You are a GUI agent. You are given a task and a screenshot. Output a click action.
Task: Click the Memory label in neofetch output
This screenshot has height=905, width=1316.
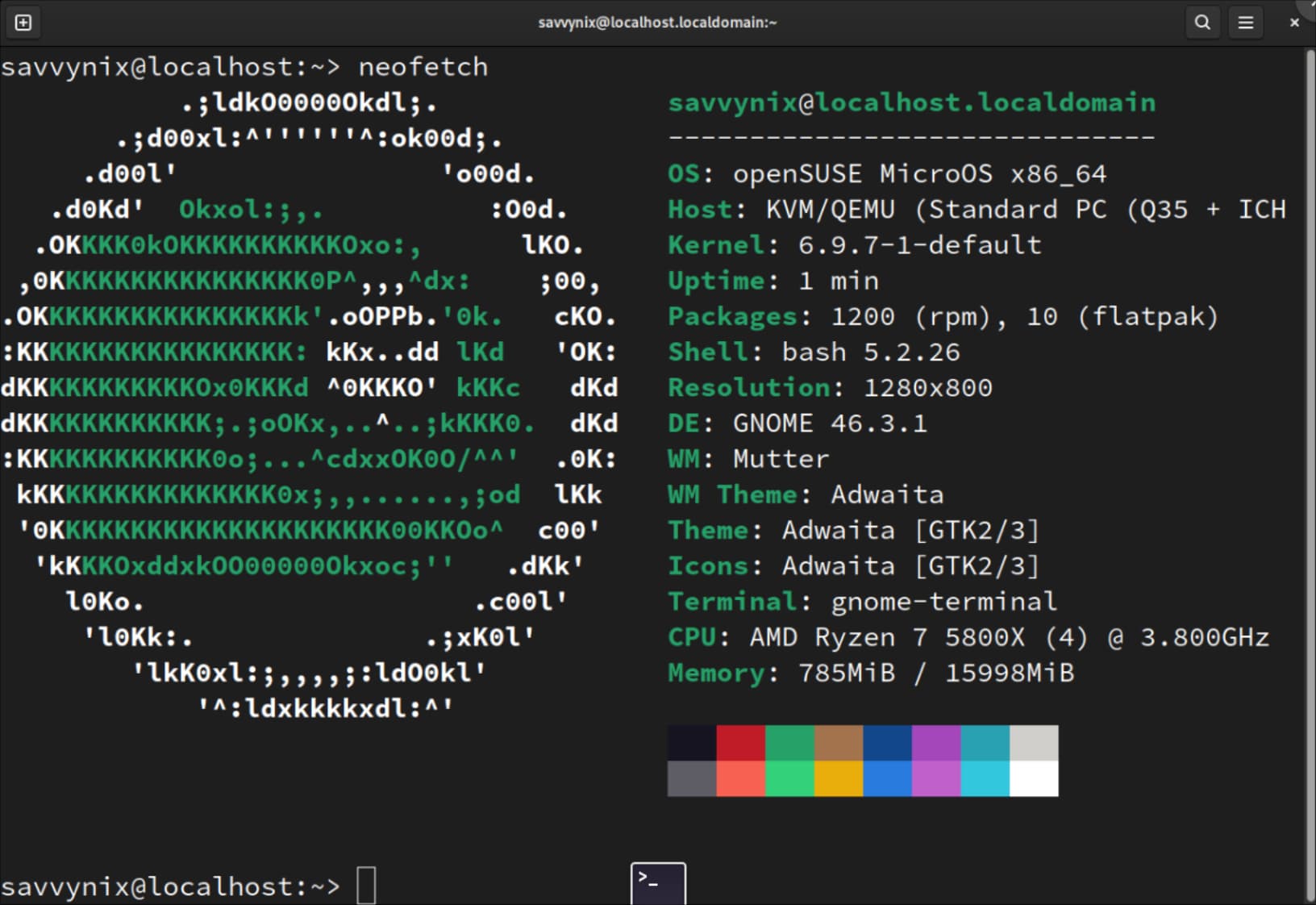click(716, 673)
